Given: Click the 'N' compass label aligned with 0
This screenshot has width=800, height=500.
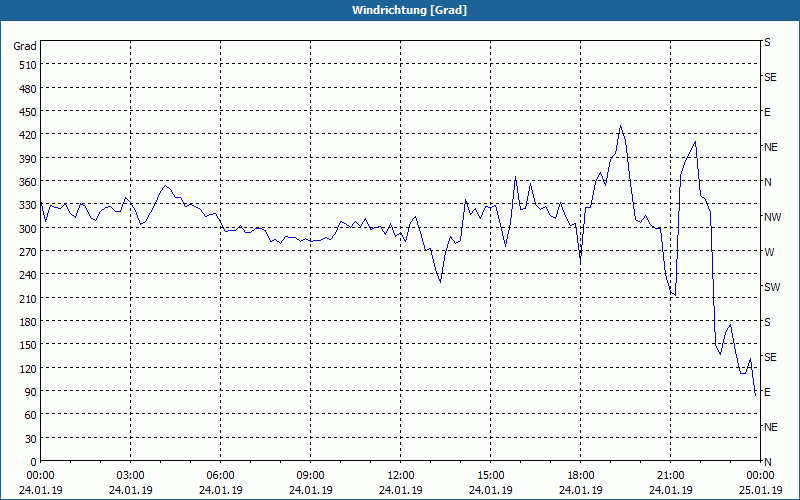Looking at the screenshot, I should [x=767, y=462].
